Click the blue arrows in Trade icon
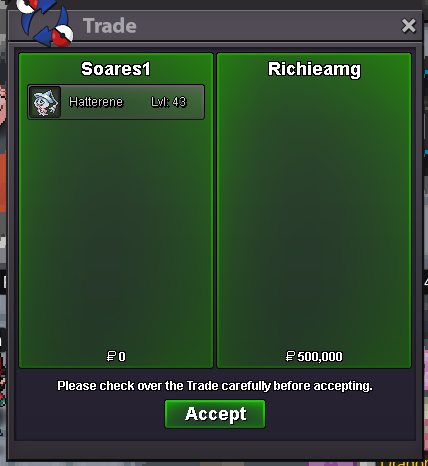Image resolution: width=428 pixels, height=466 pixels. [42, 24]
